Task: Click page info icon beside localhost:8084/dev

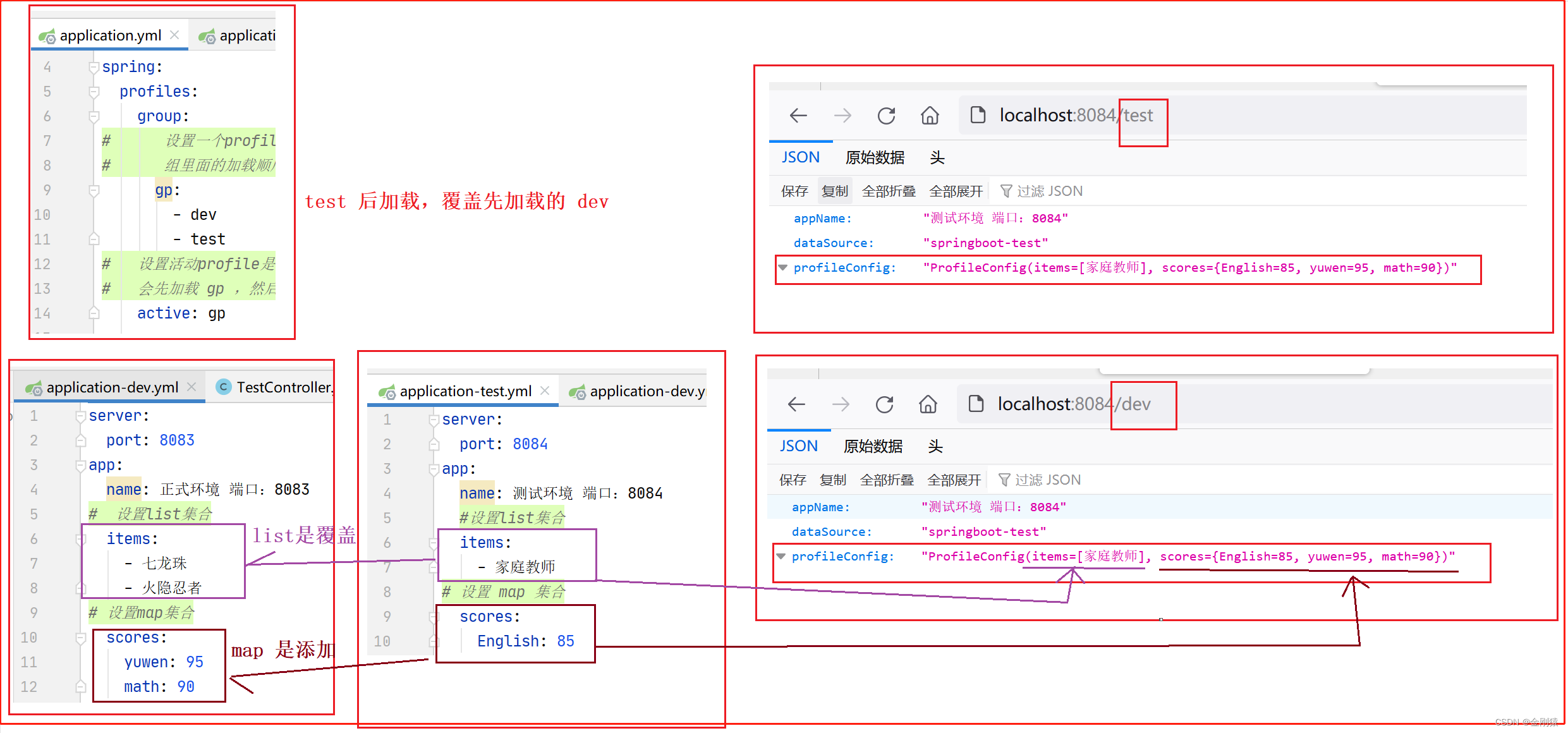Action: tap(976, 404)
